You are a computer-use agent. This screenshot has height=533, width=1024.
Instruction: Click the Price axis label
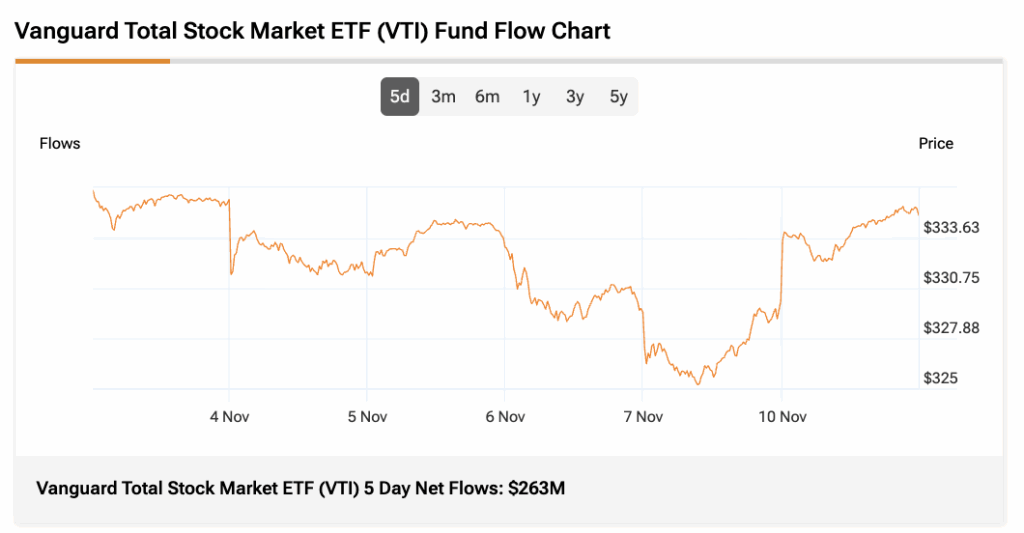pyautogui.click(x=936, y=143)
